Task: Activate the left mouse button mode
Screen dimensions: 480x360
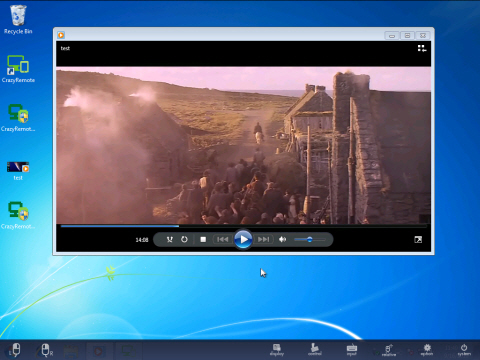Action: pos(14,350)
